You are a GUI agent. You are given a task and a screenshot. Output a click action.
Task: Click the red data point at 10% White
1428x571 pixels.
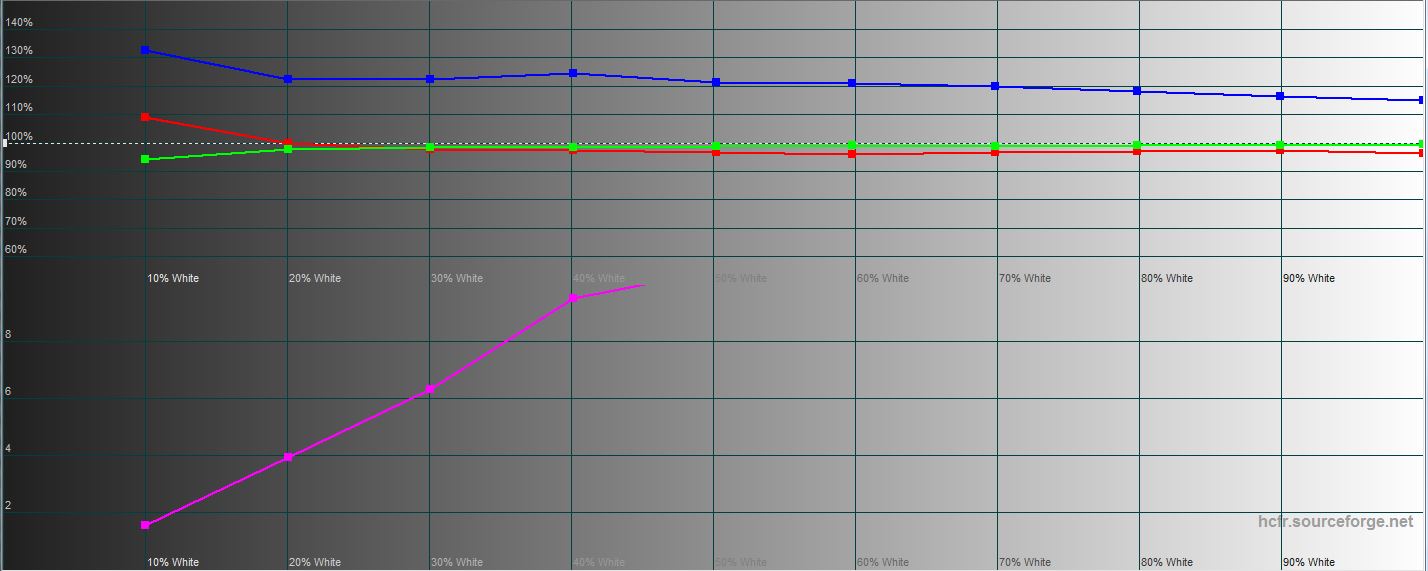coord(145,117)
